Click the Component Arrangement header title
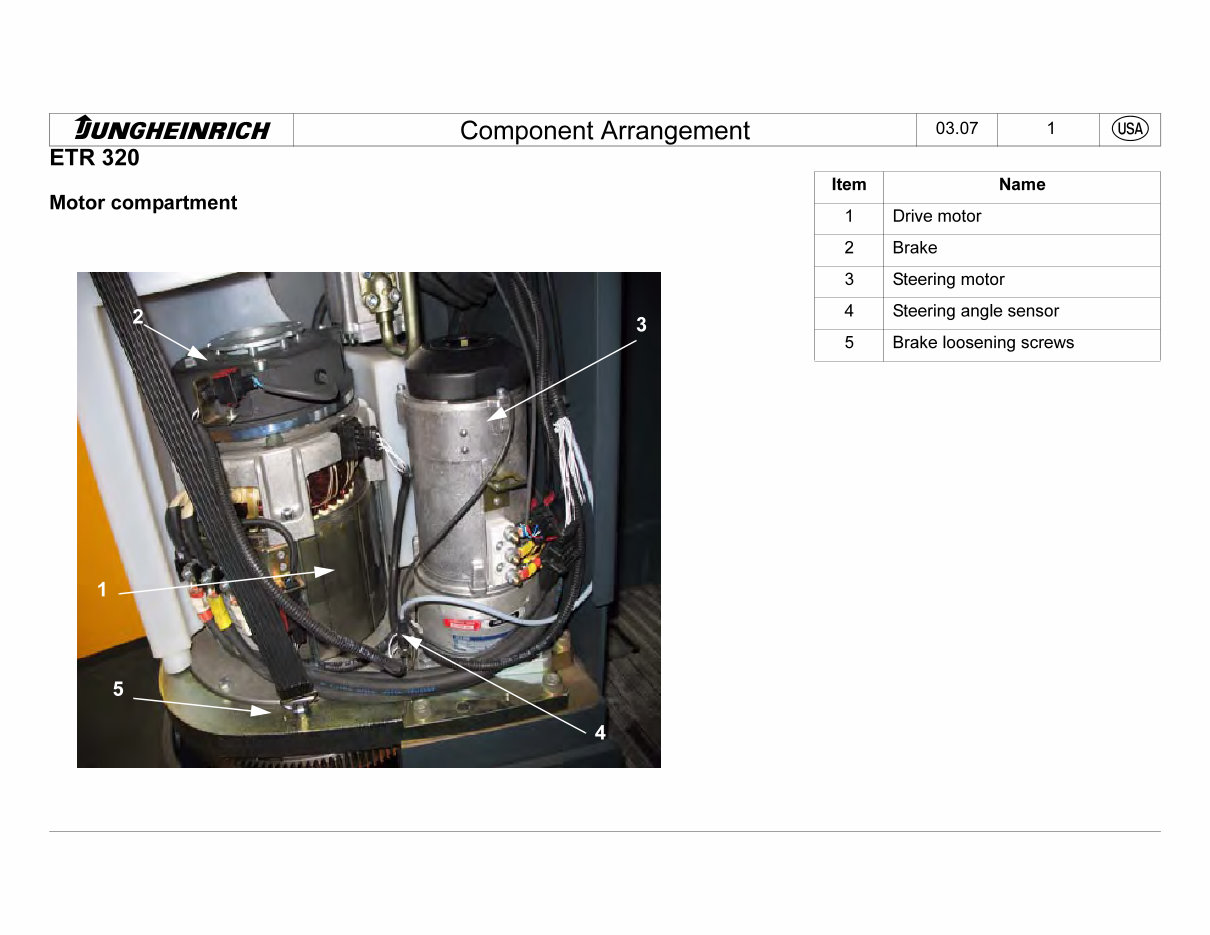This screenshot has height=935, width=1210. click(603, 131)
